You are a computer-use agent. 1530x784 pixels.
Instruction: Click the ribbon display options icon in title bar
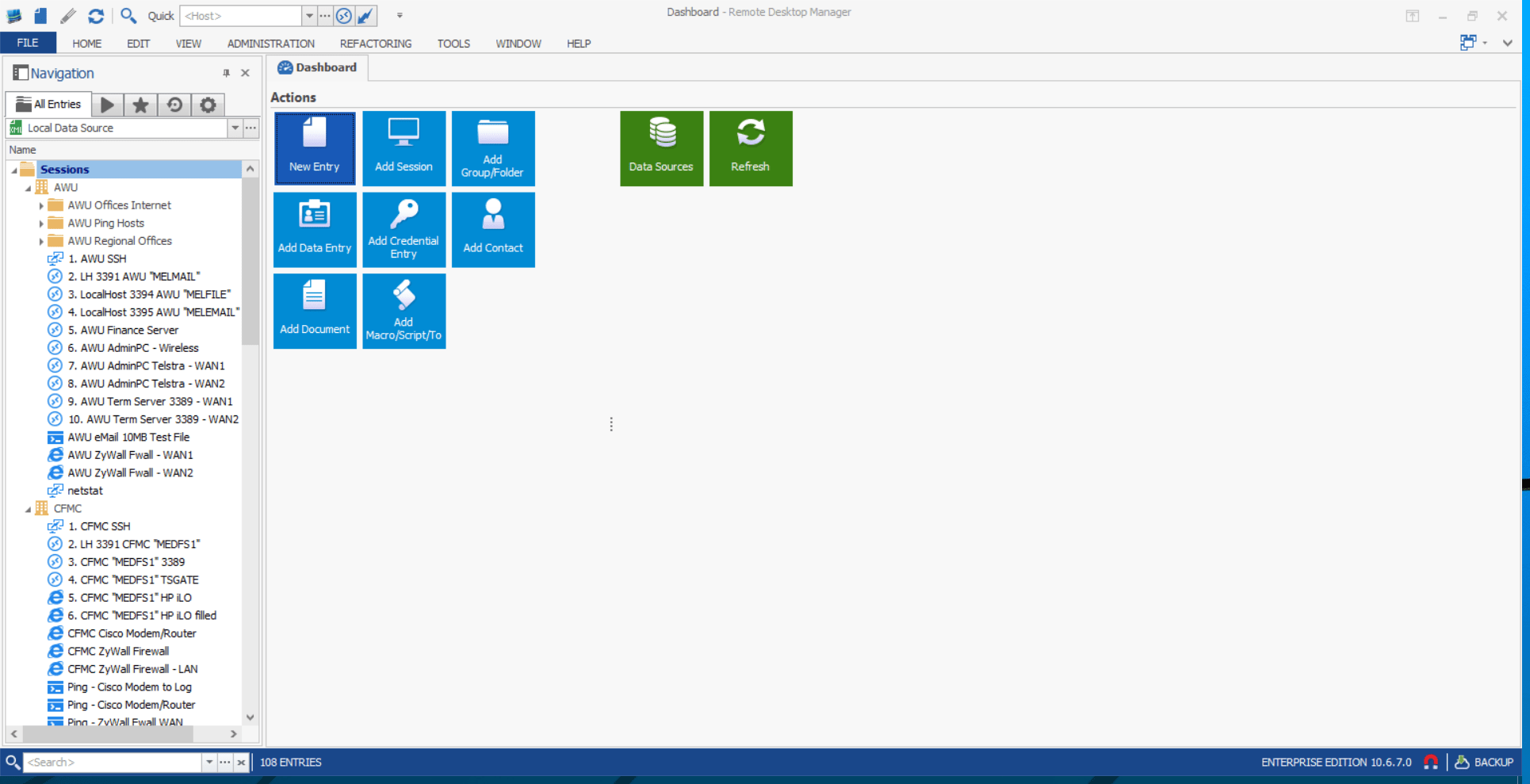click(x=1413, y=16)
